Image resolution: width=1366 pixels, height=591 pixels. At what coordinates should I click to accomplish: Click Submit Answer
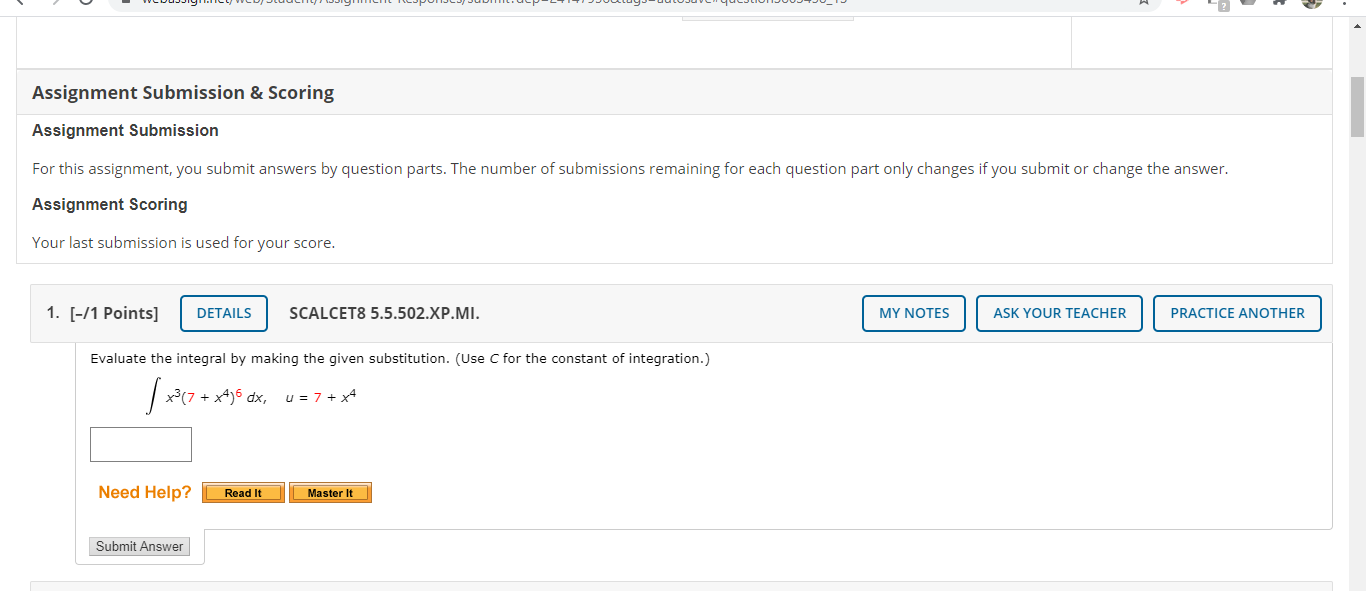[x=139, y=546]
